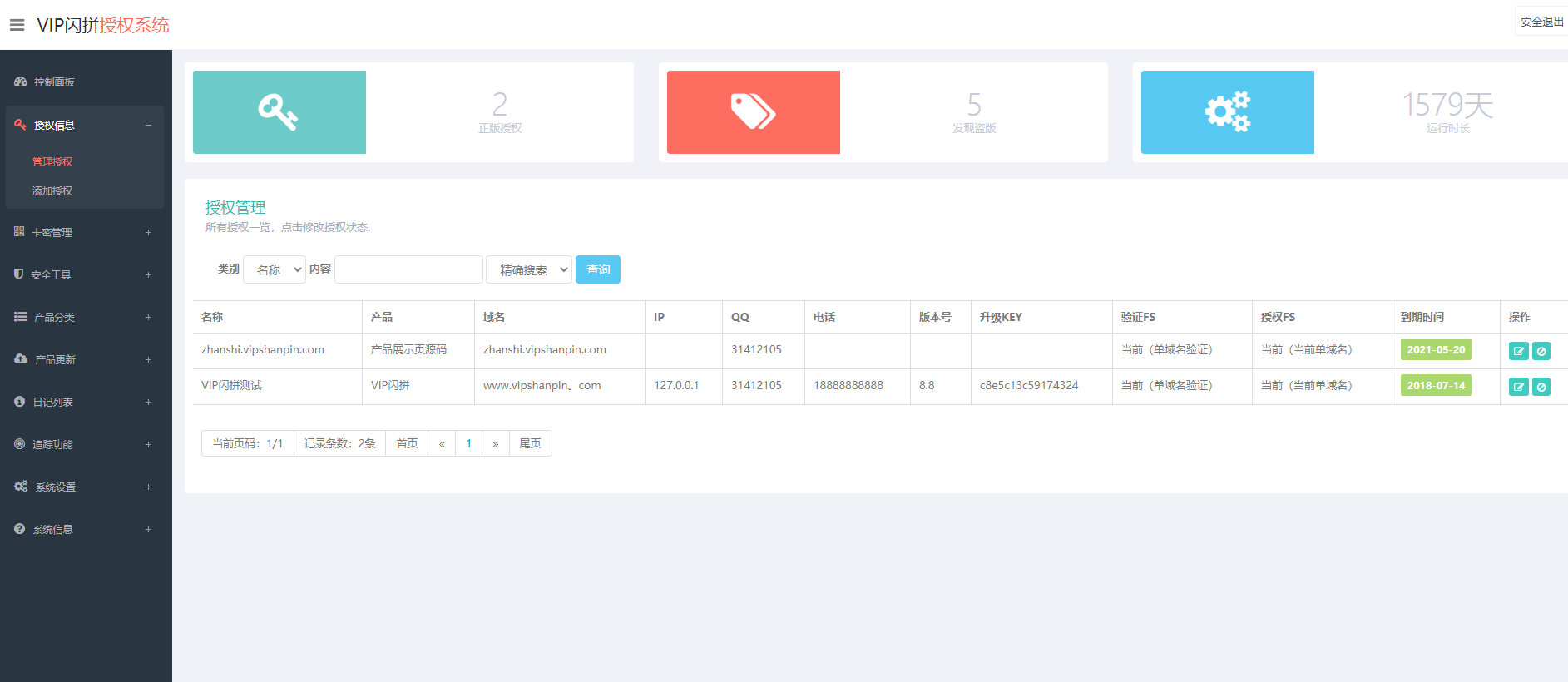Click the teal key tile for 正版授权
The height and width of the screenshot is (682, 1568).
pos(279,112)
